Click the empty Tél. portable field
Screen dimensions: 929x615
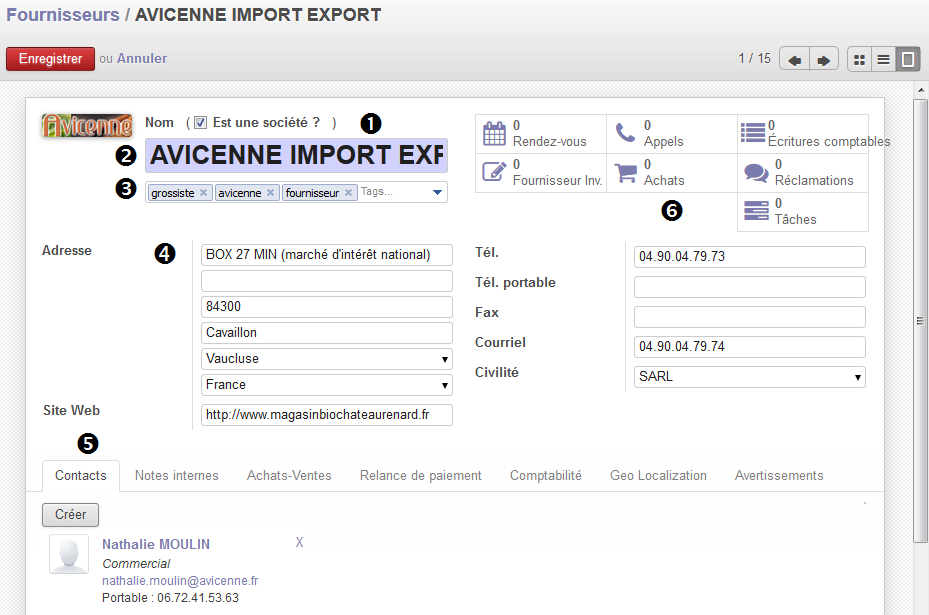(x=749, y=287)
